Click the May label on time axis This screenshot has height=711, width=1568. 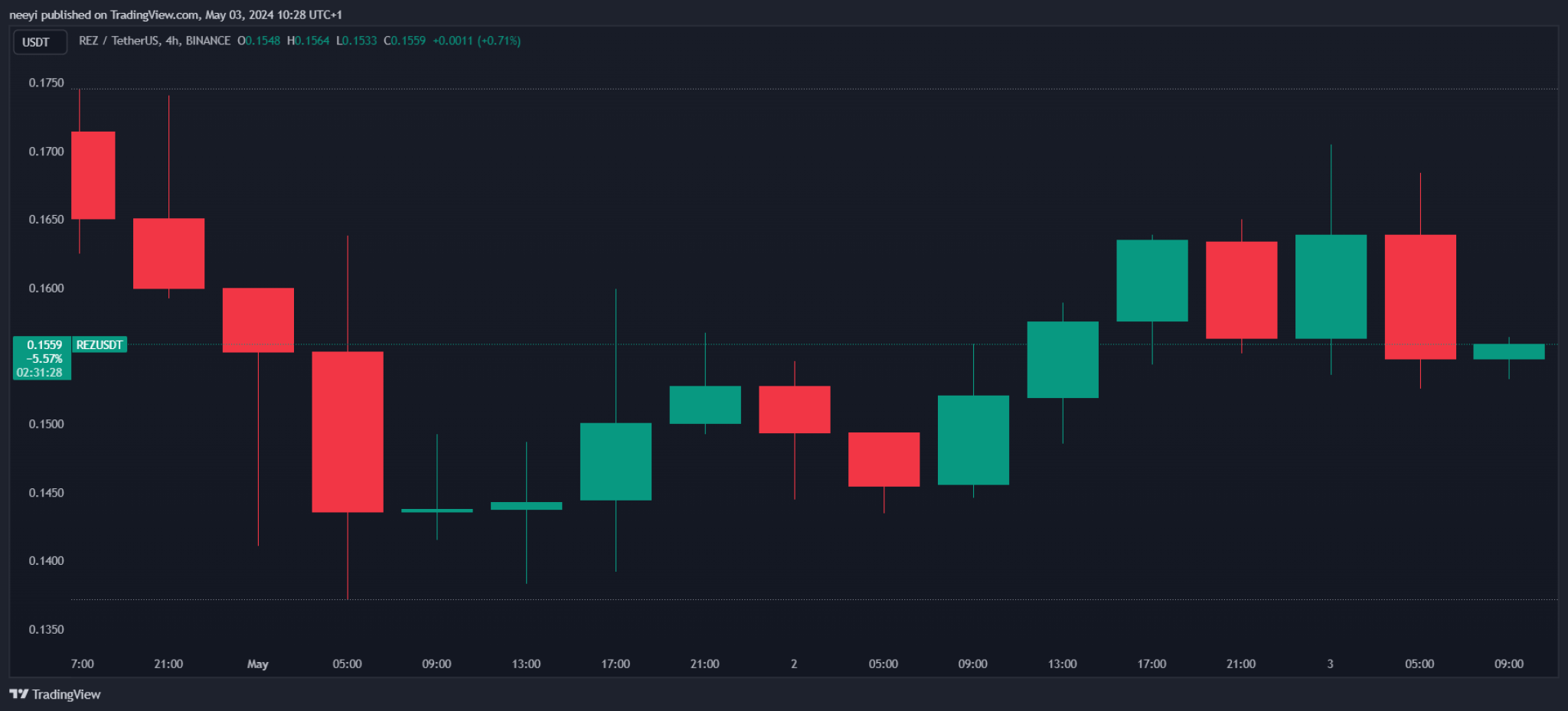coord(258,664)
